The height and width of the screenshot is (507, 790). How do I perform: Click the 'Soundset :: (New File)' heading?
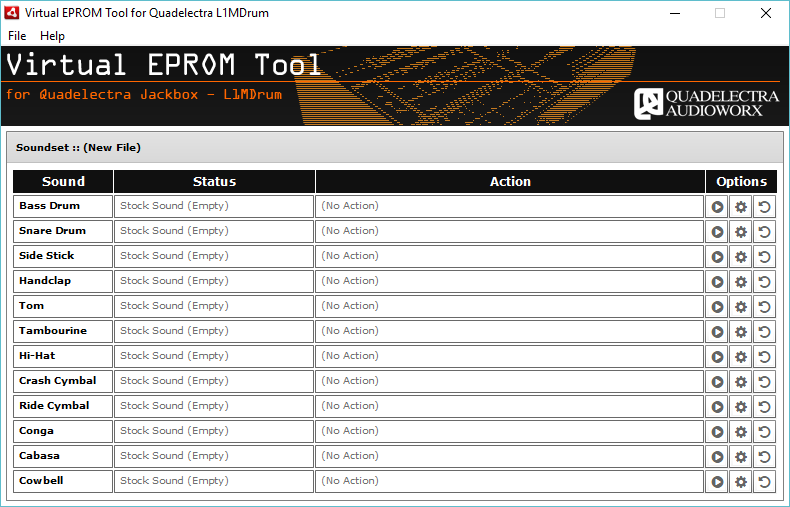pyautogui.click(x=78, y=148)
